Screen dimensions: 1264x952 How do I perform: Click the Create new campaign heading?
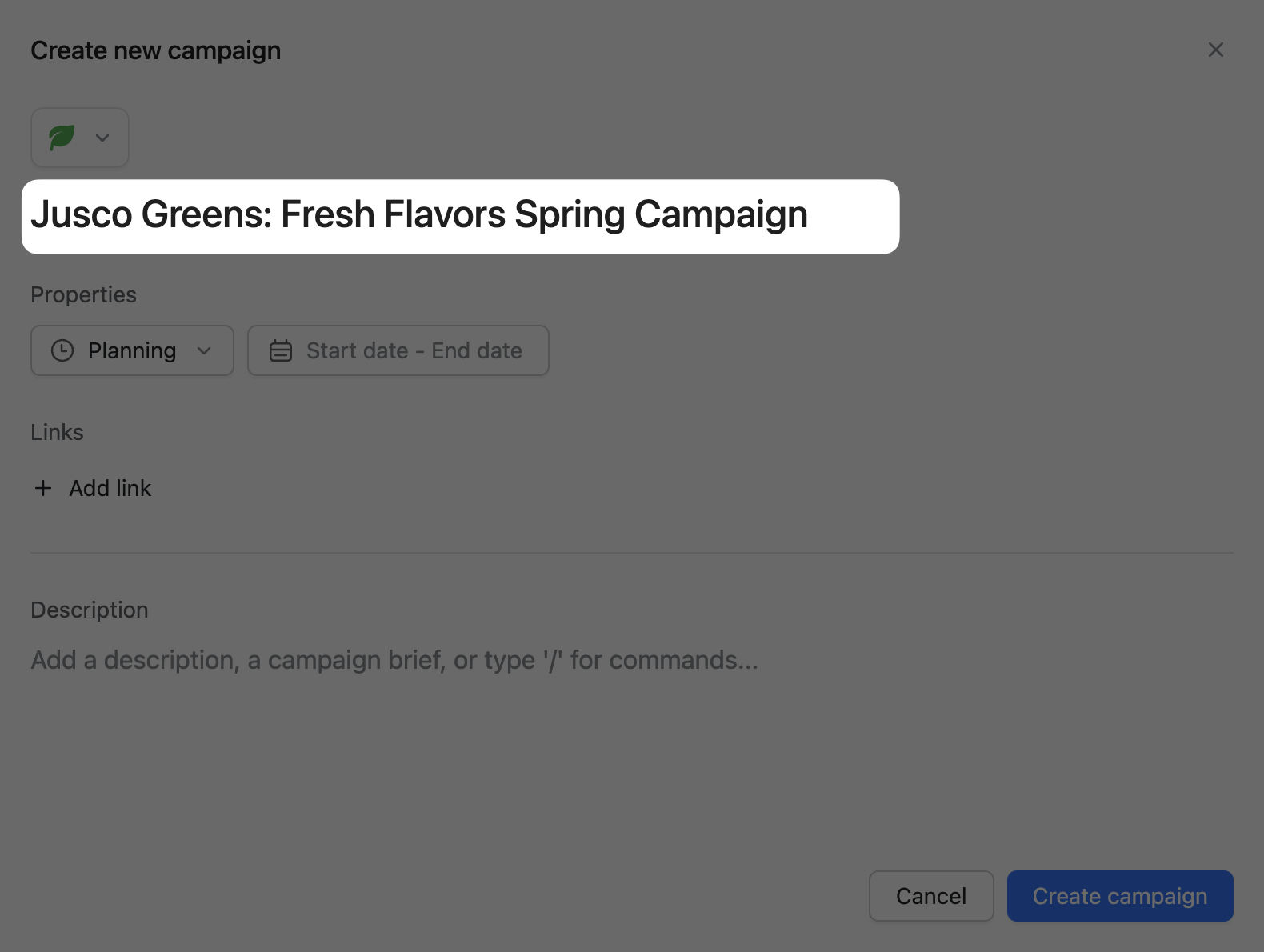pyautogui.click(x=156, y=50)
